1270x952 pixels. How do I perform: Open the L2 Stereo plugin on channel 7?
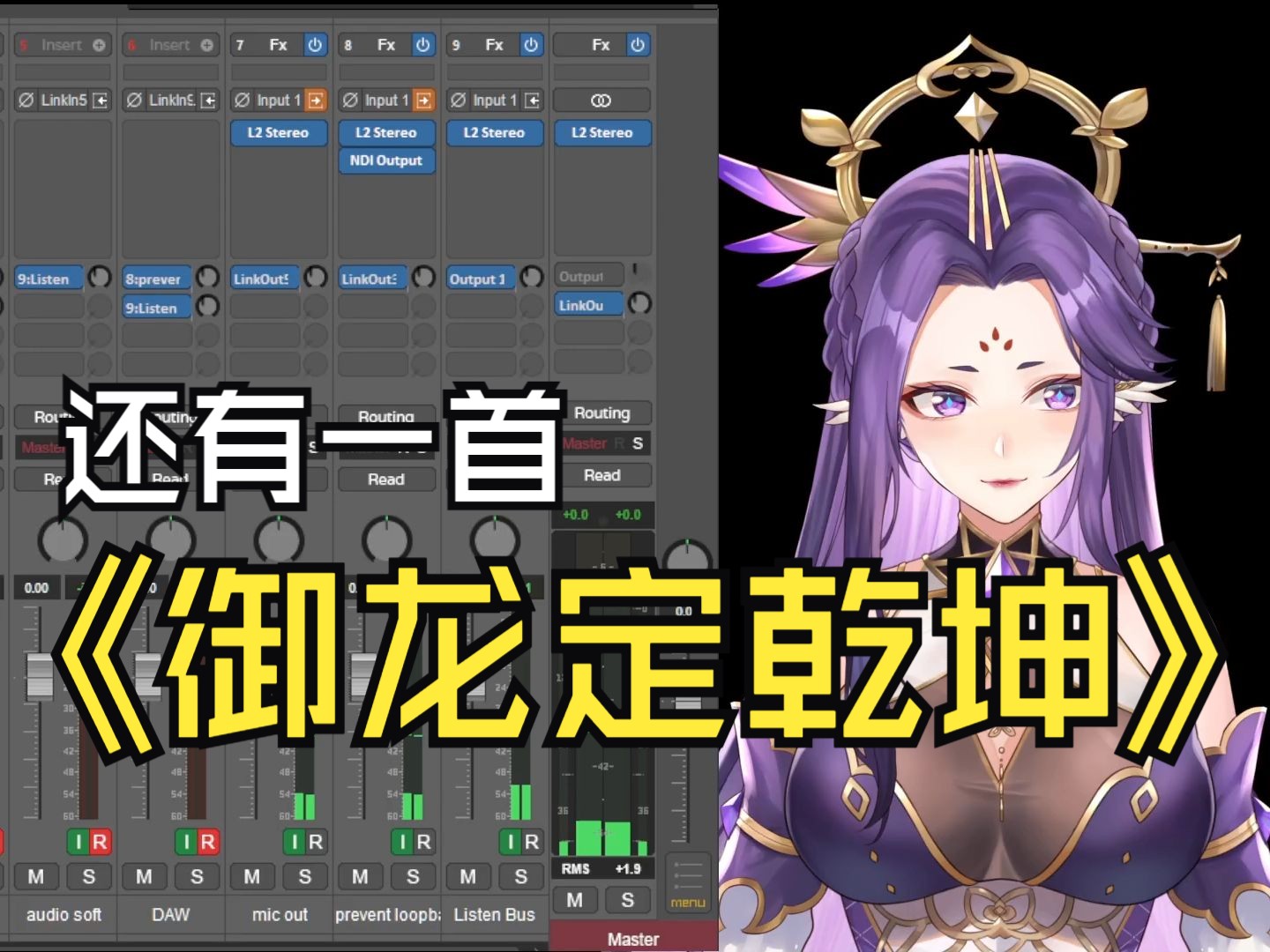[x=279, y=132]
